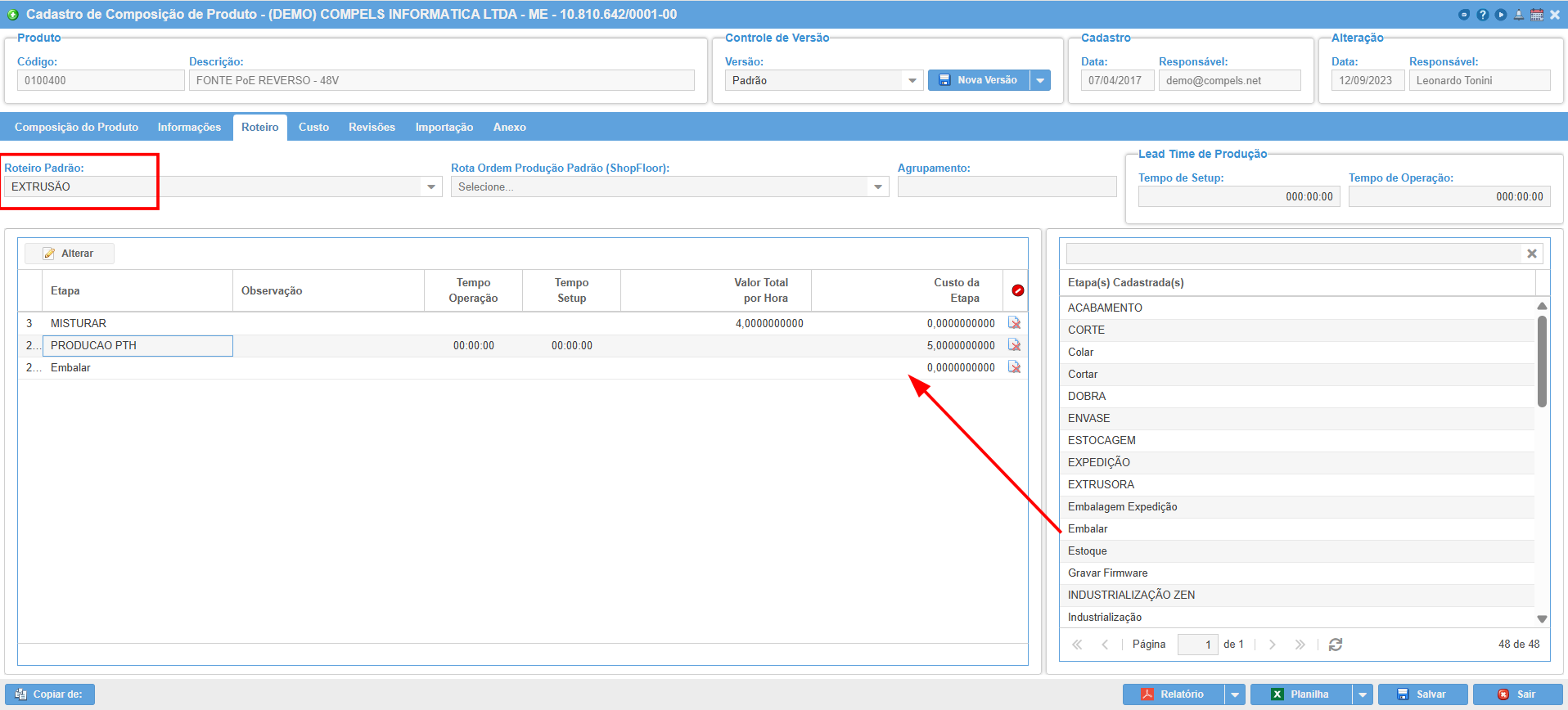Select Embalagem Expedição in registered stages
1568x710 pixels.
tap(1297, 506)
